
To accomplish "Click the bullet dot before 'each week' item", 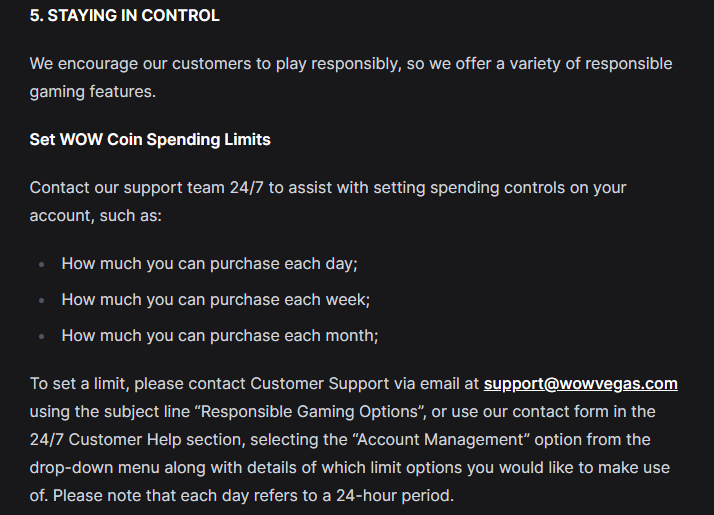I will pyautogui.click(x=42, y=301).
